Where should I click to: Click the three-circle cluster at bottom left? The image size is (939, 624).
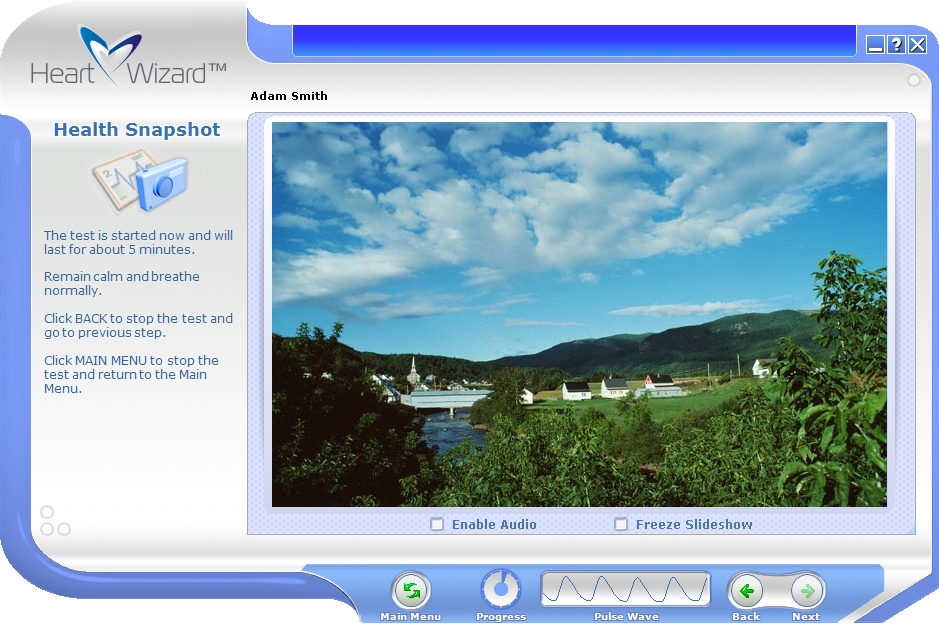(x=54, y=522)
